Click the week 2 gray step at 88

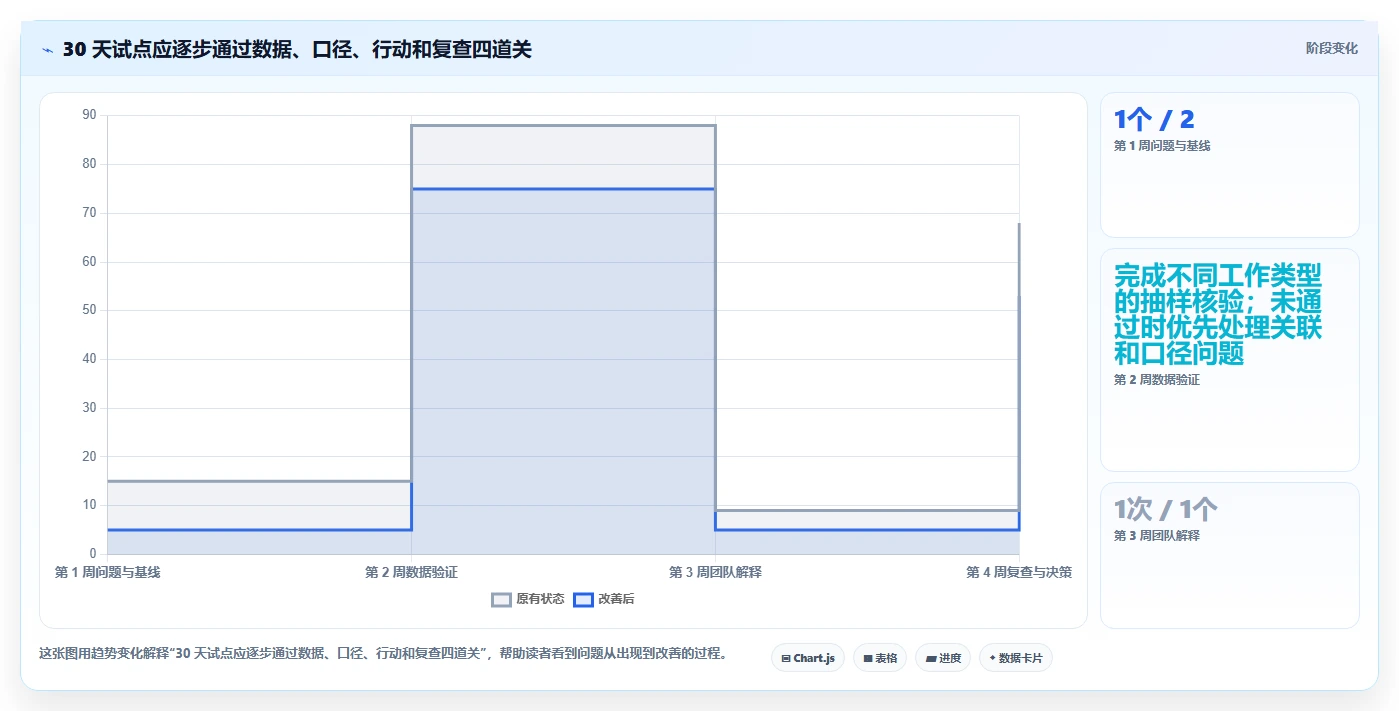(563, 125)
